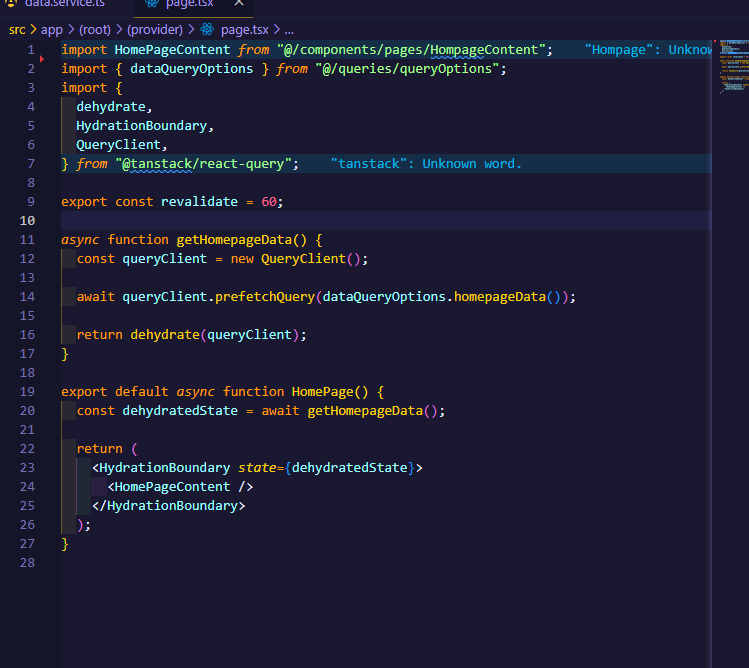Viewport: 749px width, 668px height.
Task: Click HomePageContent identifier on line 1
Action: [x=172, y=50]
